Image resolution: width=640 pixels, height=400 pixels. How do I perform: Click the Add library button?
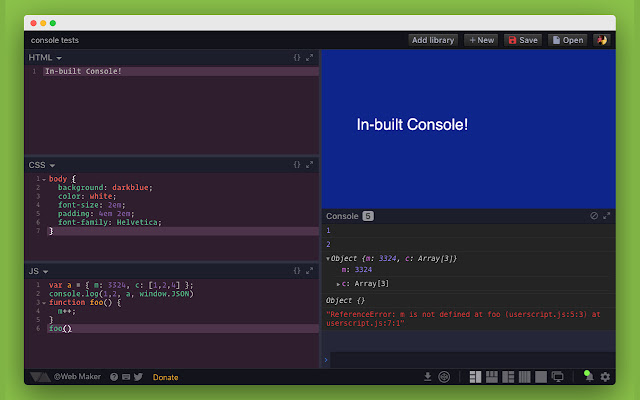tap(433, 40)
